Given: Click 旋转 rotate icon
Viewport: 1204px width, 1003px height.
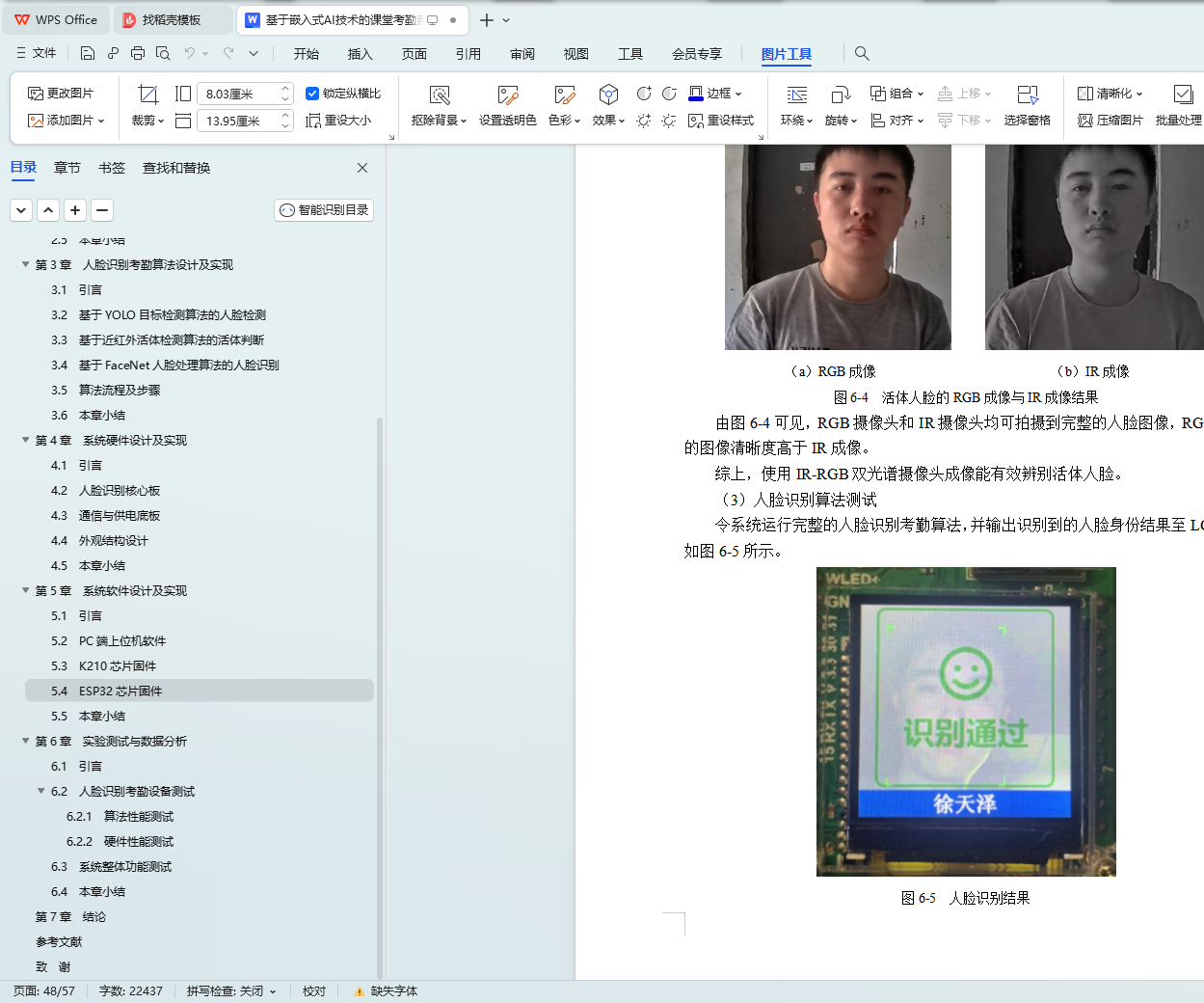Looking at the screenshot, I should pos(841,95).
